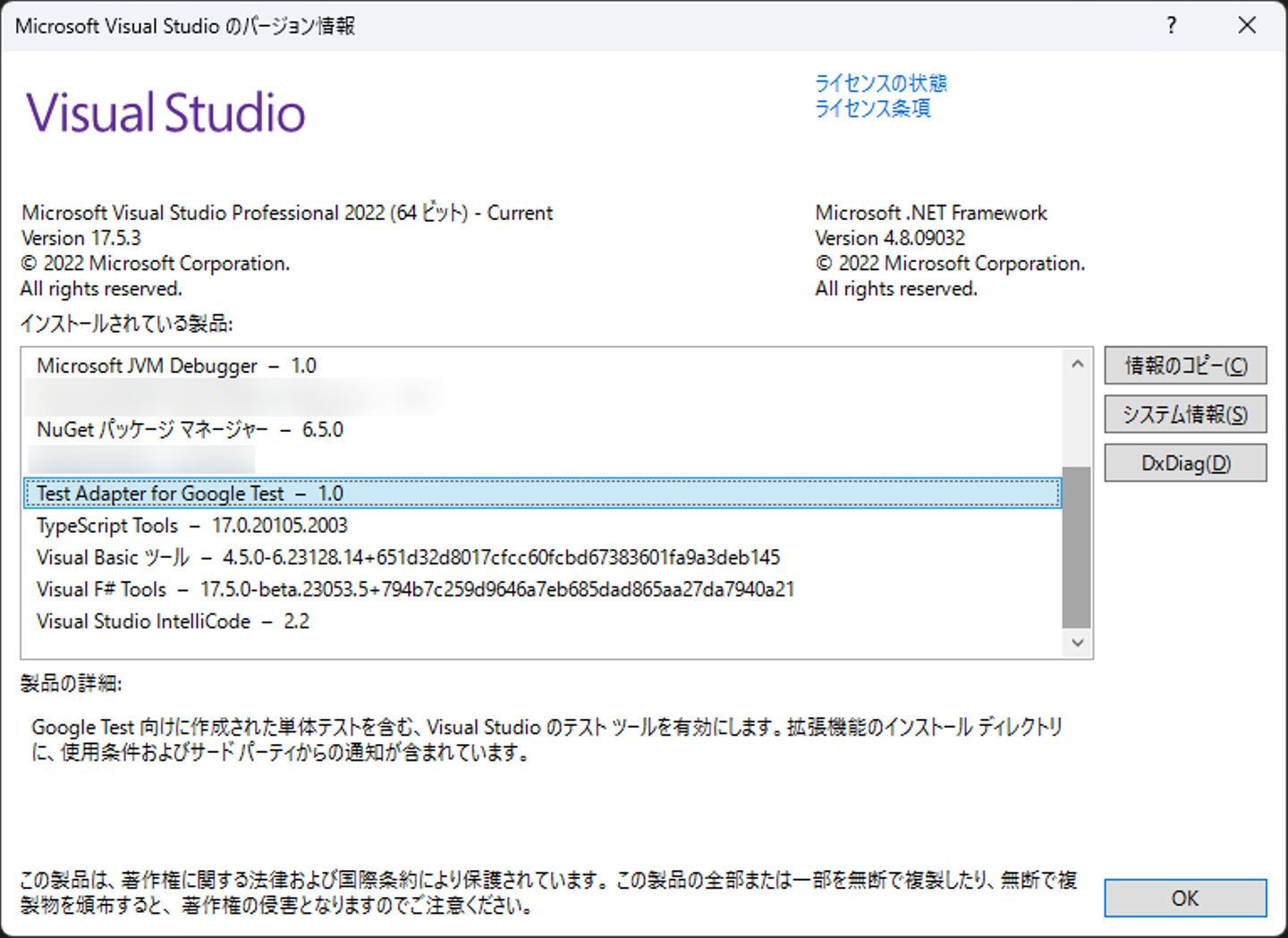Launch DxDiag(D) button
This screenshot has height=938, width=1288.
click(x=1185, y=463)
